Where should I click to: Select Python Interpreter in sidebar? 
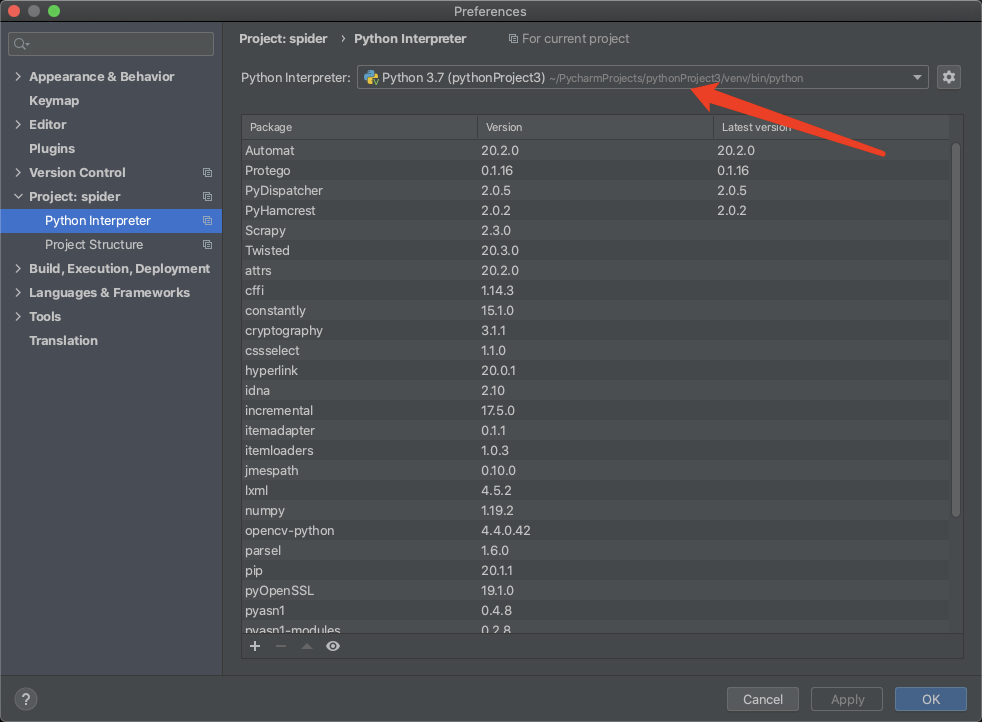(111, 220)
